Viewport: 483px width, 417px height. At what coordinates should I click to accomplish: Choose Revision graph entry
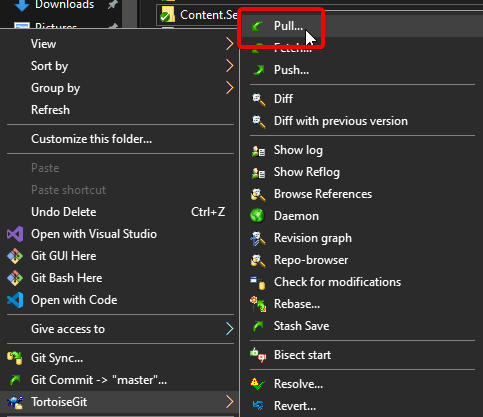[362, 238]
